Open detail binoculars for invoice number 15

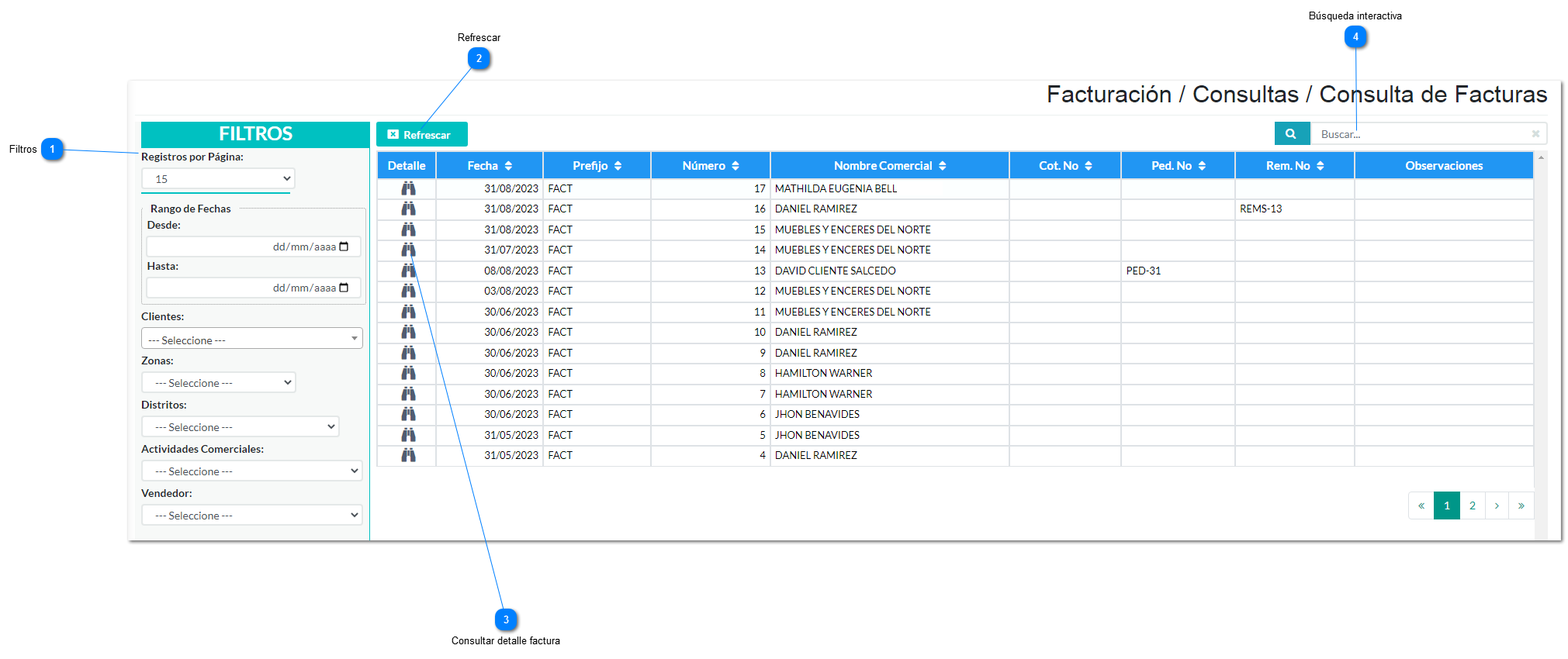408,229
